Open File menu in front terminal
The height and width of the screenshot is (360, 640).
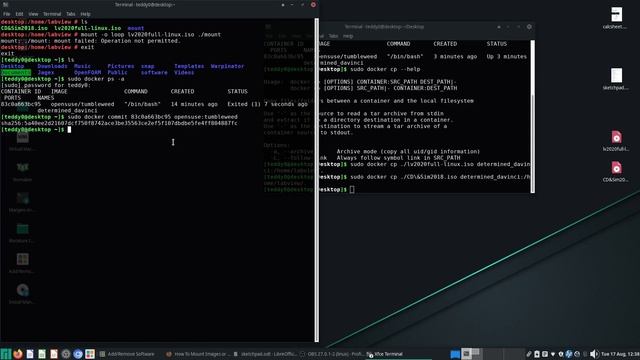(7, 14)
